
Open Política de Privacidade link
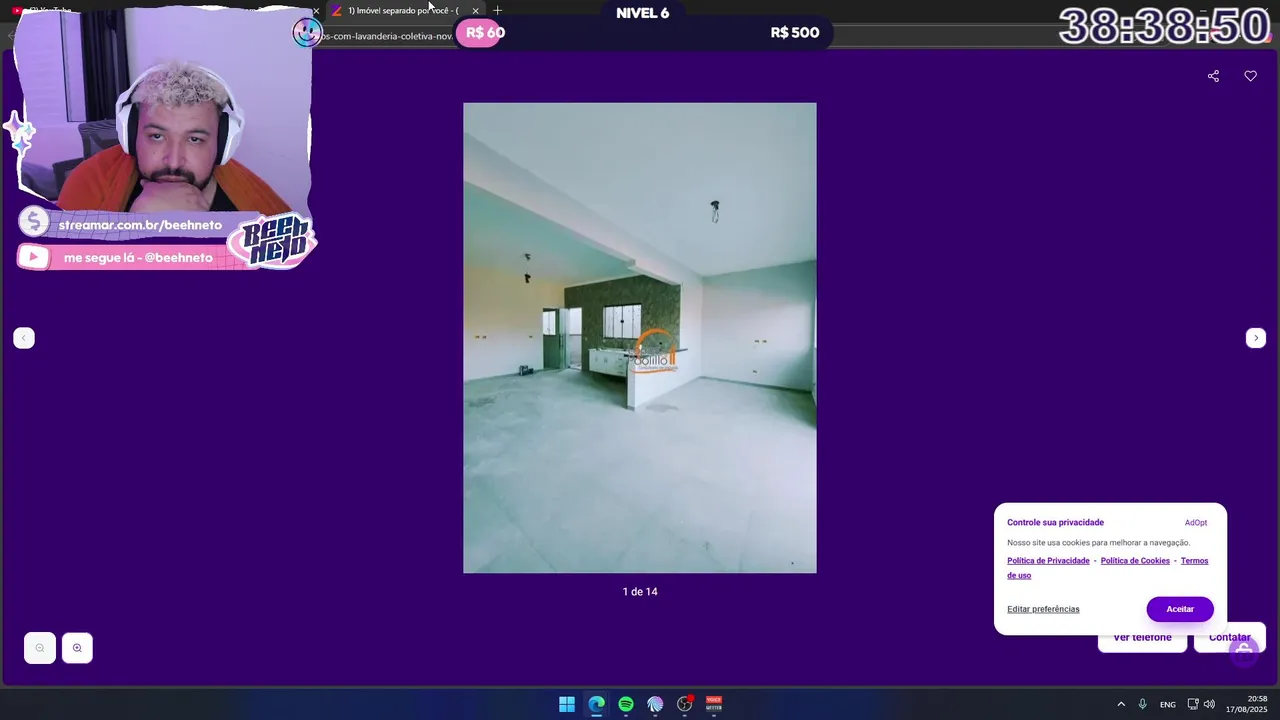pos(1048,561)
